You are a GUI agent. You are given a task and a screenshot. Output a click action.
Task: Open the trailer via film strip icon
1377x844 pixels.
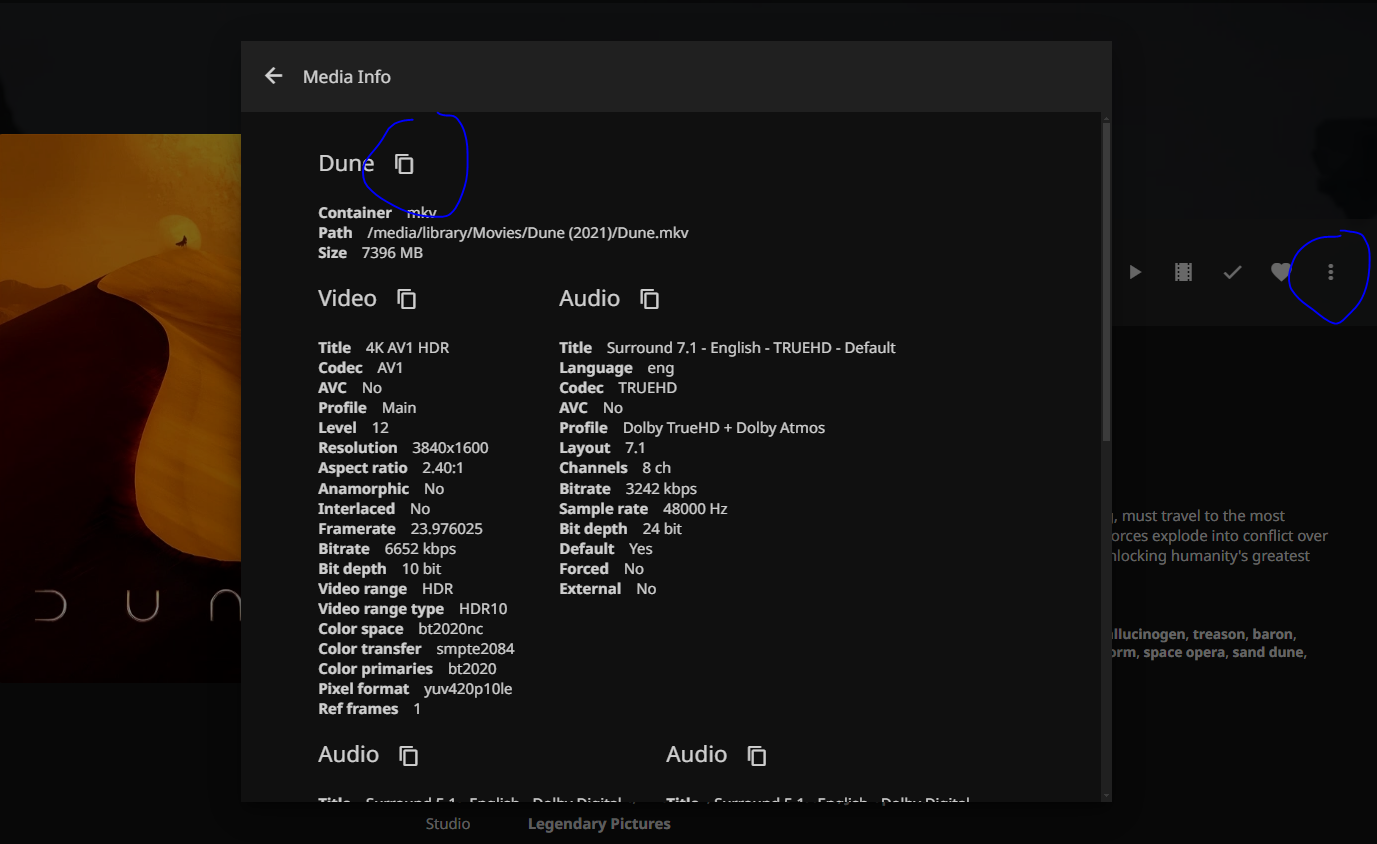[x=1183, y=272]
